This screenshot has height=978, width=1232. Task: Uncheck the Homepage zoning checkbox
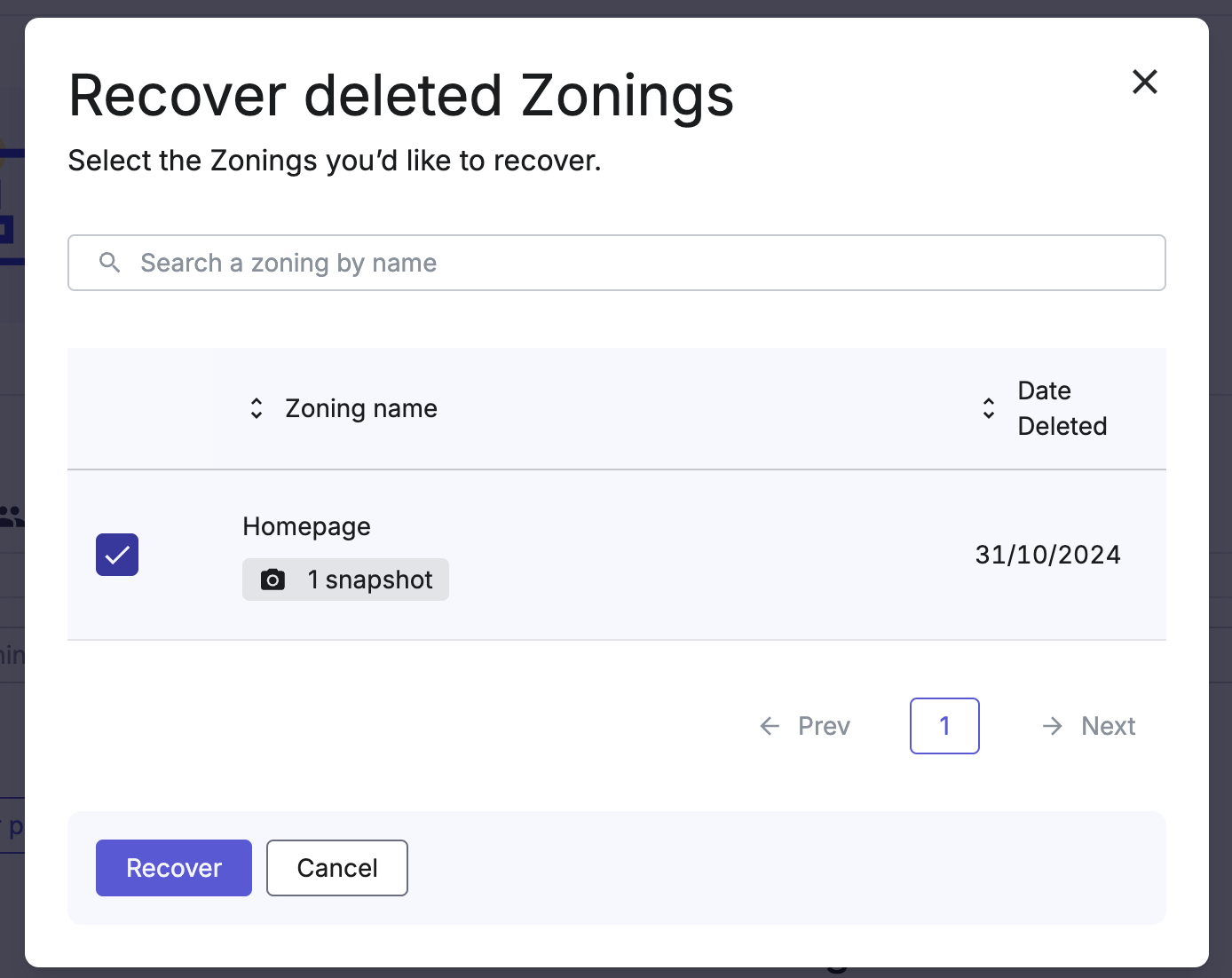[x=117, y=555]
